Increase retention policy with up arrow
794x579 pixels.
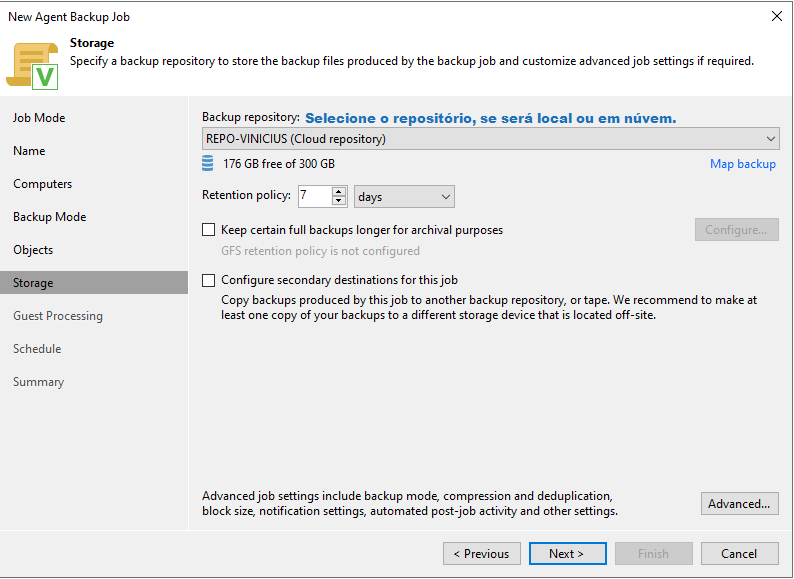click(339, 191)
